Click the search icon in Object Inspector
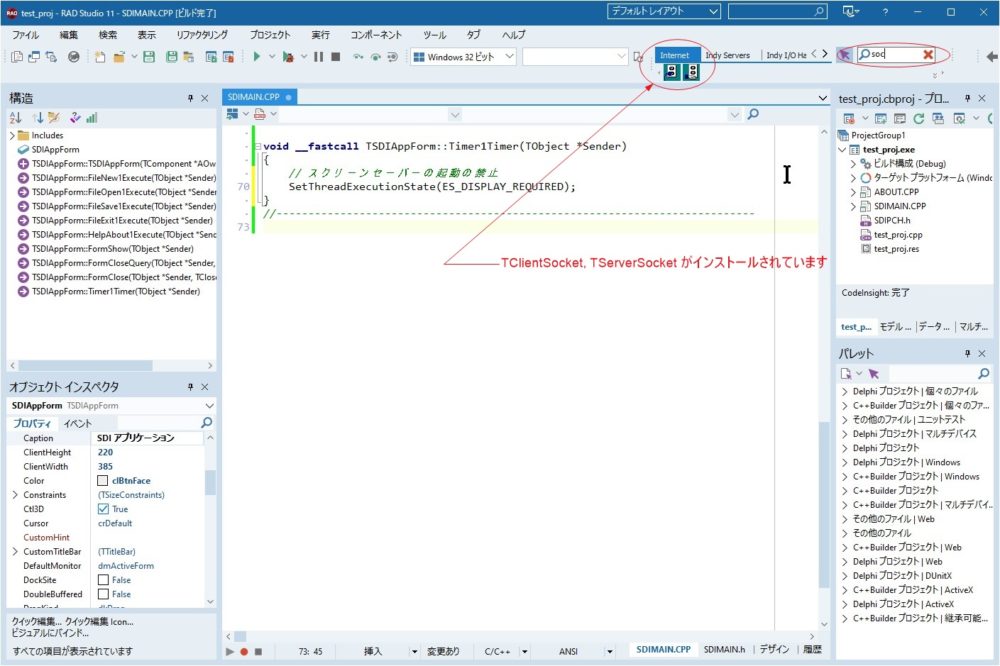1000x666 pixels. (x=207, y=423)
